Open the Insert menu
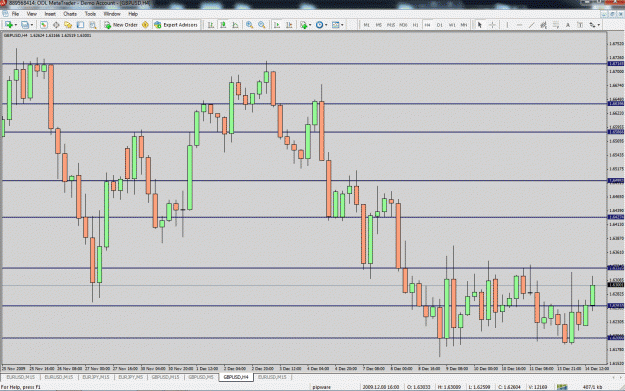The image size is (625, 391). tap(50, 14)
